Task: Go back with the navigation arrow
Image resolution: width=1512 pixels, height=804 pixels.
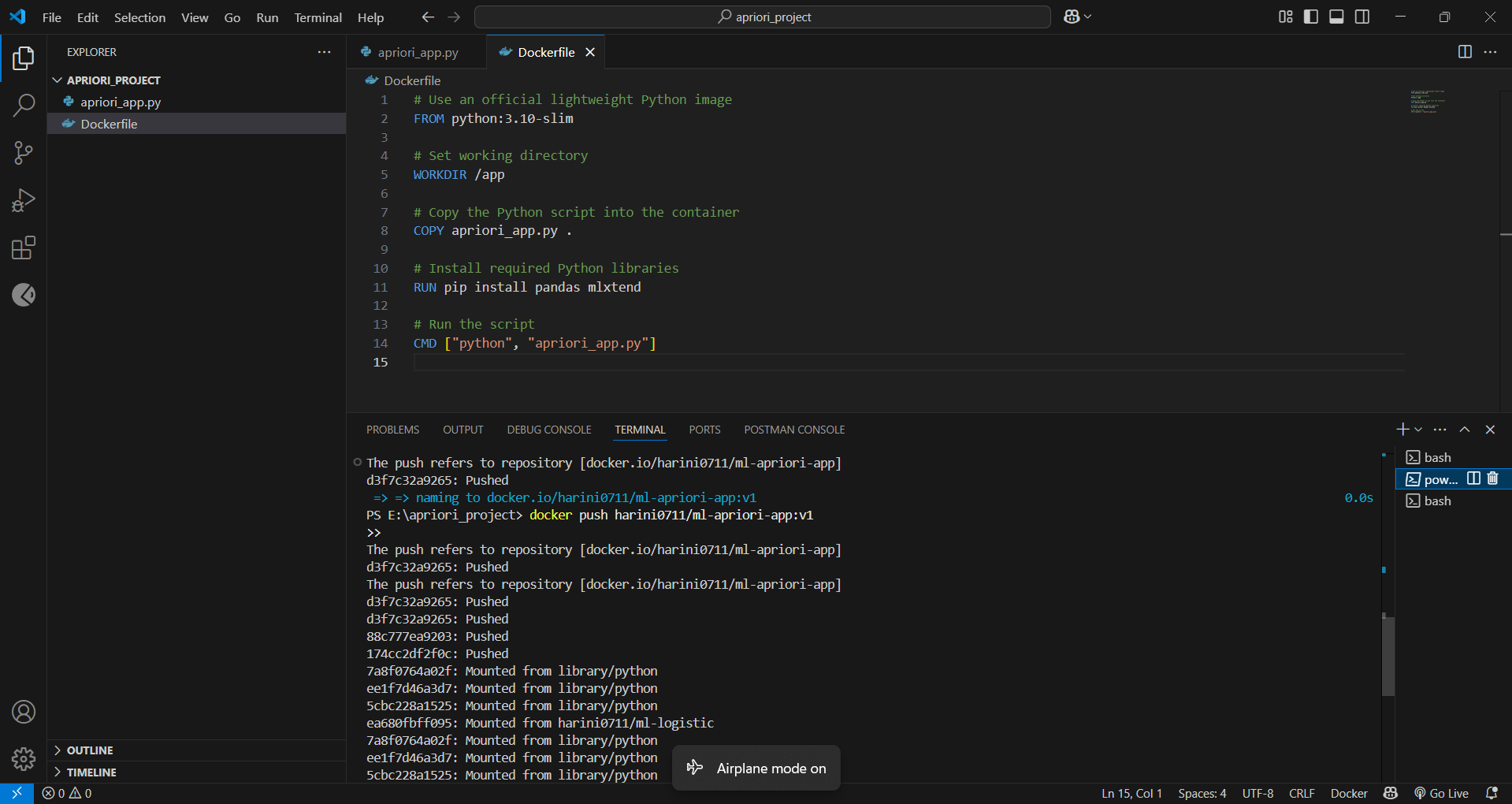Action: point(428,17)
